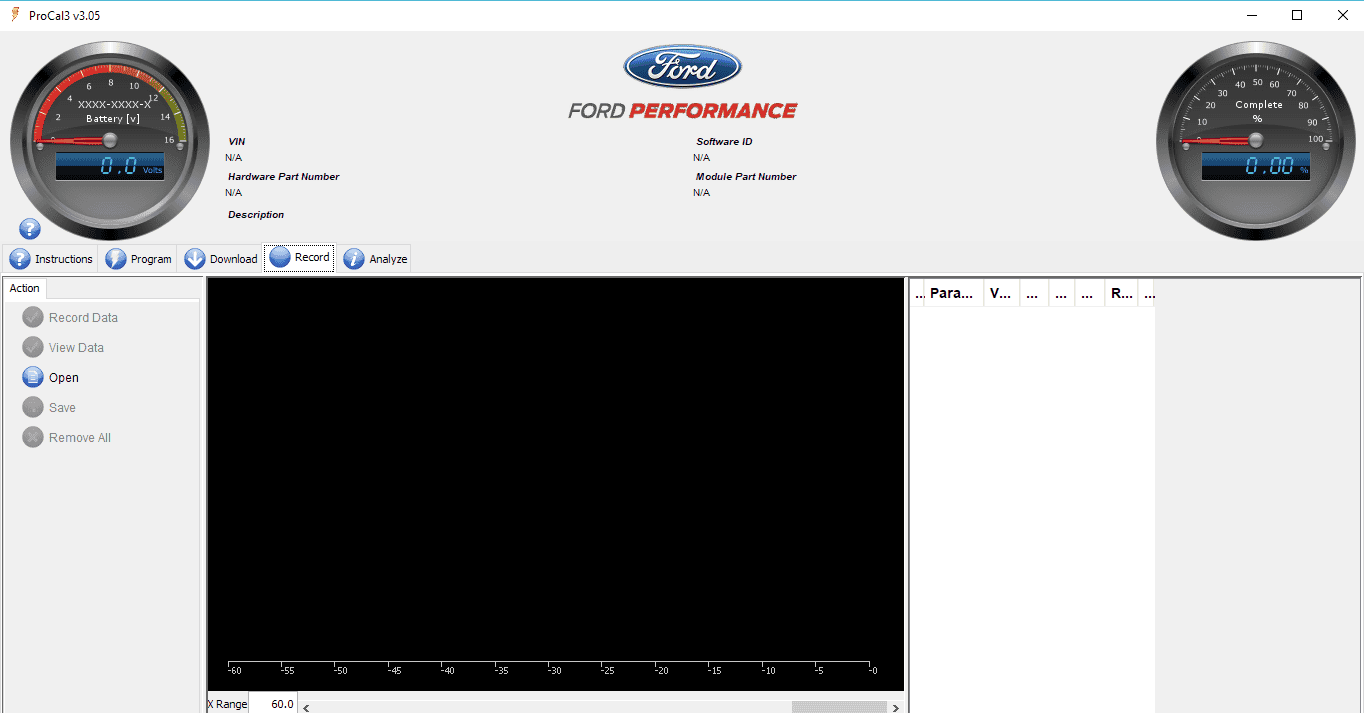Click the "Module Part Number" label
Screen dimensions: 1364x713
[x=746, y=177]
